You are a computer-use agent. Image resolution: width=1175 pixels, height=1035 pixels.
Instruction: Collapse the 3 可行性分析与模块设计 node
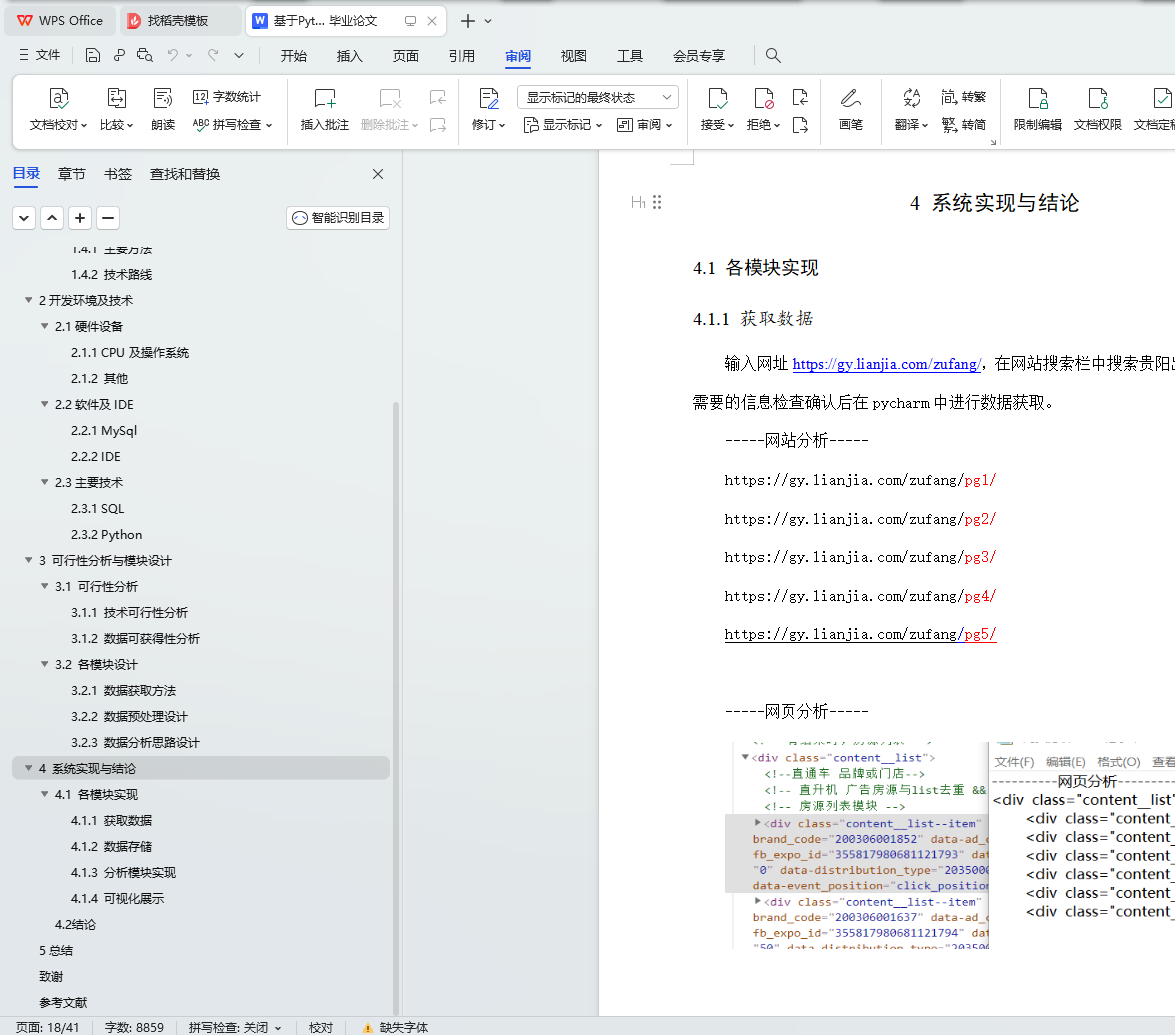28,560
